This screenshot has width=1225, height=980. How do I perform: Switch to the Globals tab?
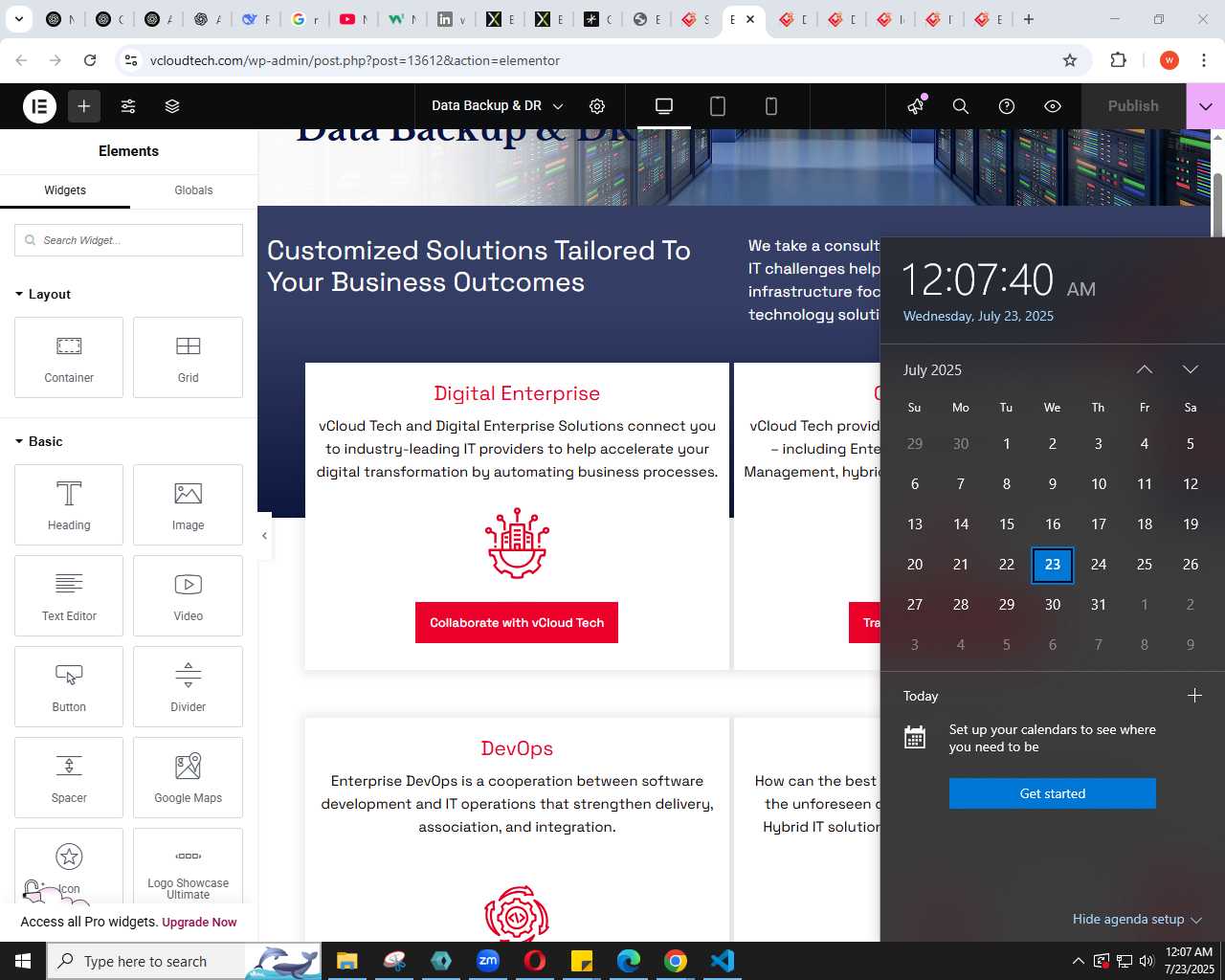pos(193,190)
